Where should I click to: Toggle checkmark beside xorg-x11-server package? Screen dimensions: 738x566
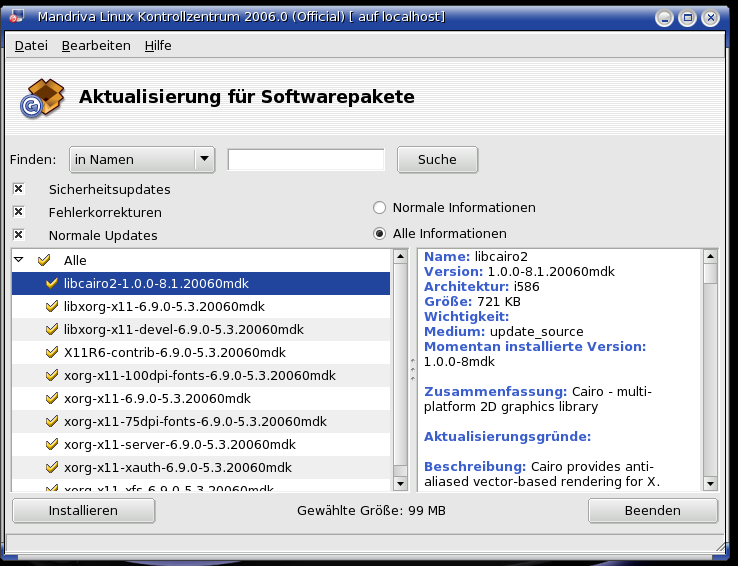(x=52, y=445)
